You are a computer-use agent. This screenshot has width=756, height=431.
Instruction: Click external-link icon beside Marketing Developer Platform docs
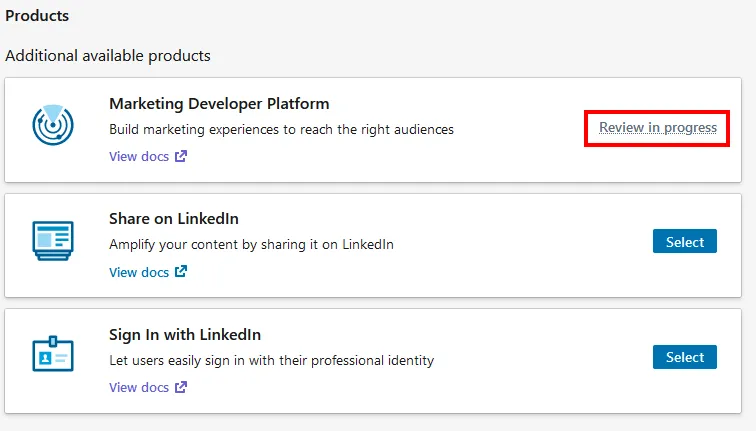pyautogui.click(x=181, y=157)
